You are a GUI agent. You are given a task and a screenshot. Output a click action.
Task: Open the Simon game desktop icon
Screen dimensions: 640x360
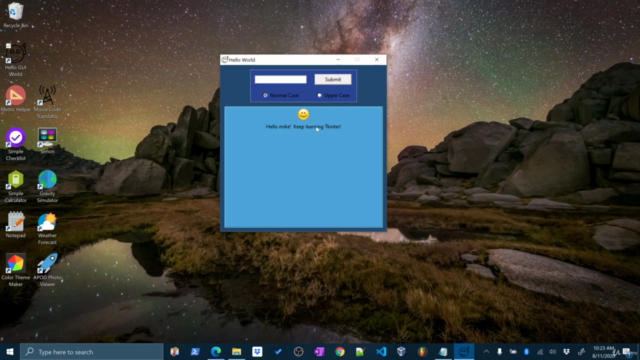click(x=47, y=141)
